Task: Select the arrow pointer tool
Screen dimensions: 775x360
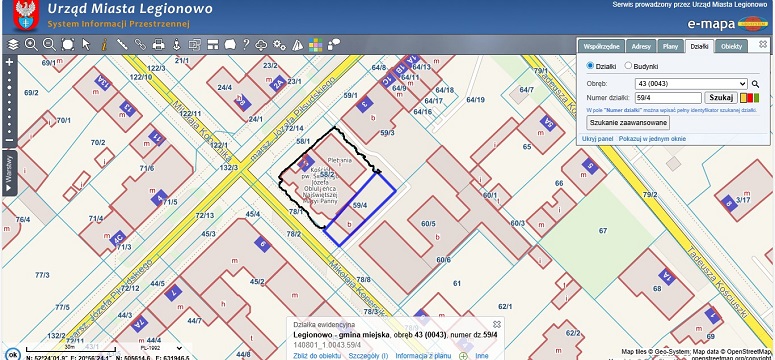Action: coord(86,45)
